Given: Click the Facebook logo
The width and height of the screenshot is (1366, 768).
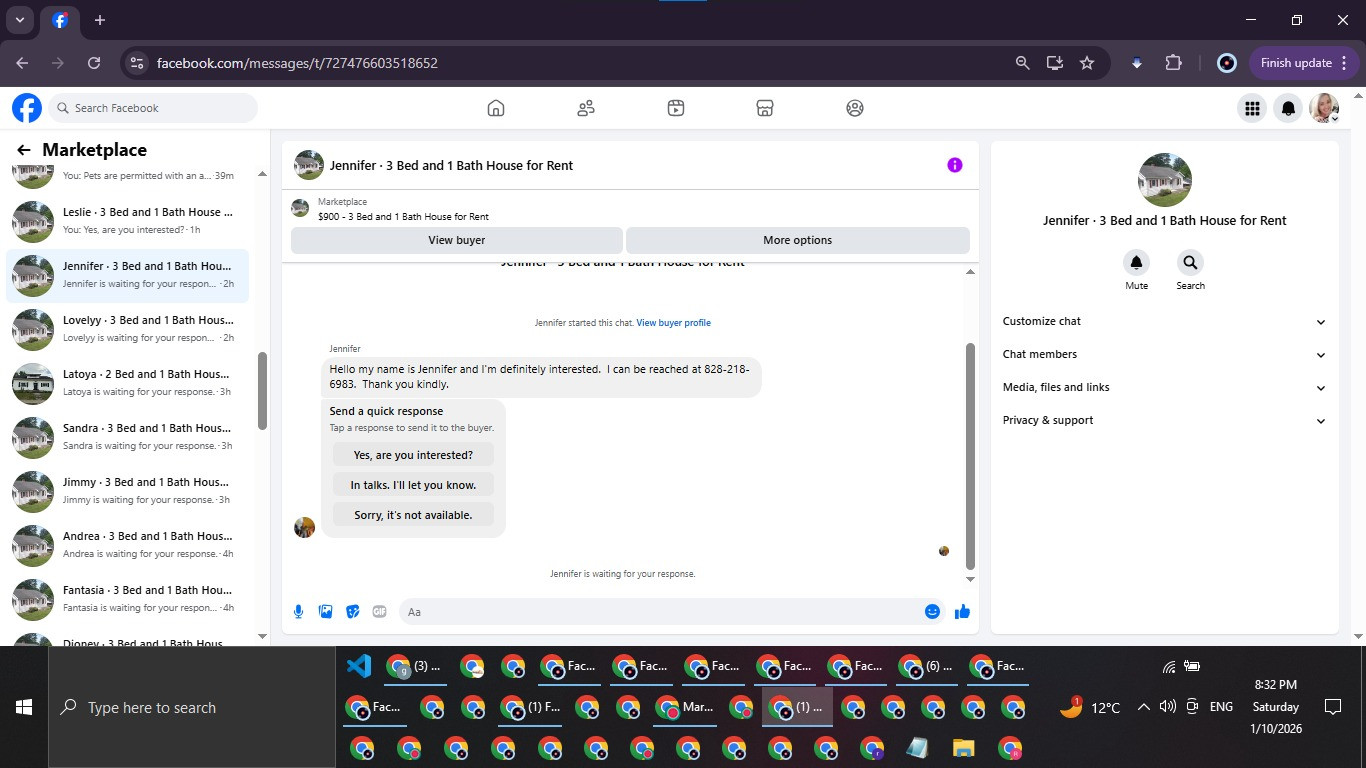Looking at the screenshot, I should coord(27,108).
